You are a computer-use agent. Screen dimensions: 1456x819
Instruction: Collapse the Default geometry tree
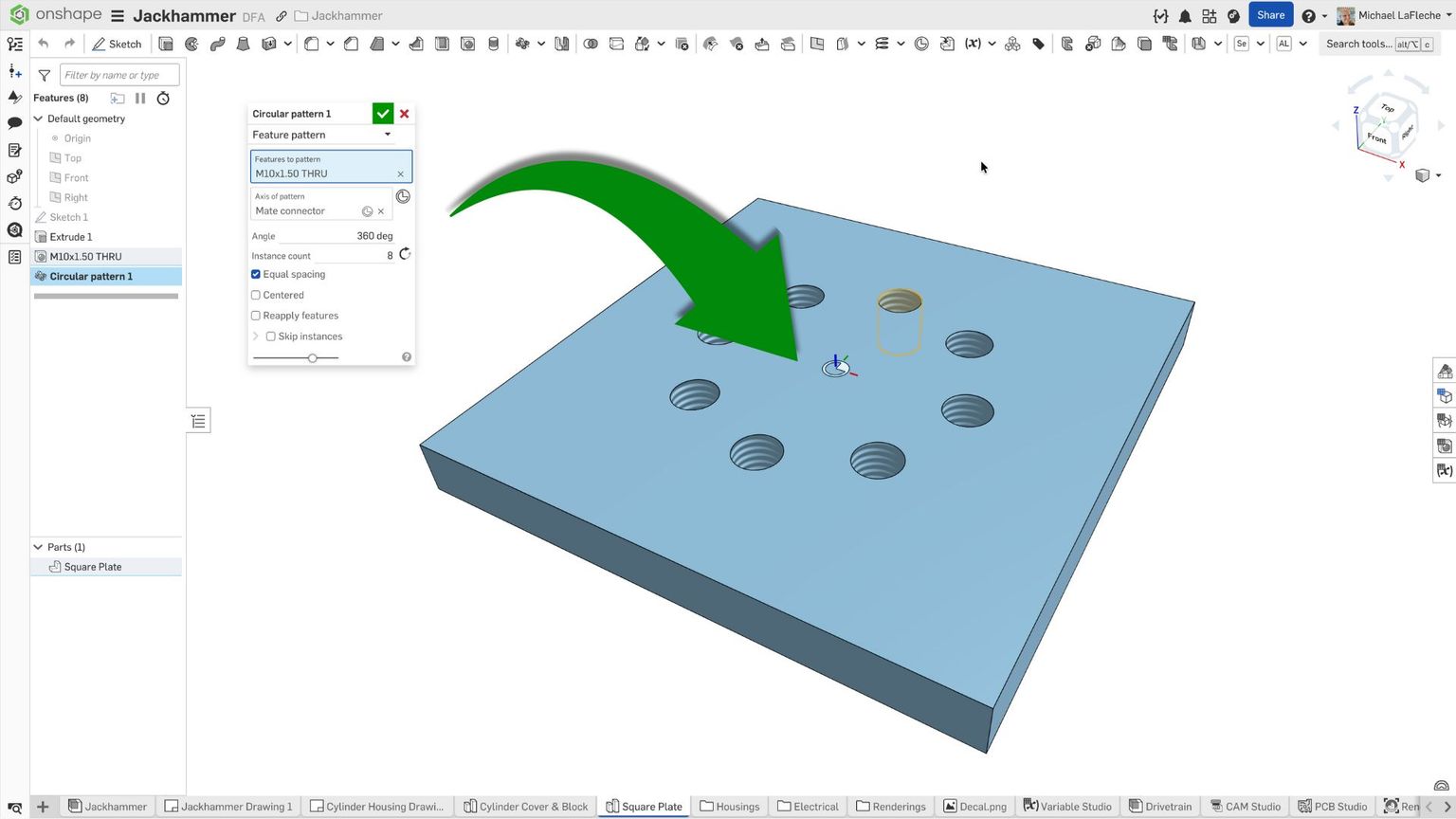point(39,118)
